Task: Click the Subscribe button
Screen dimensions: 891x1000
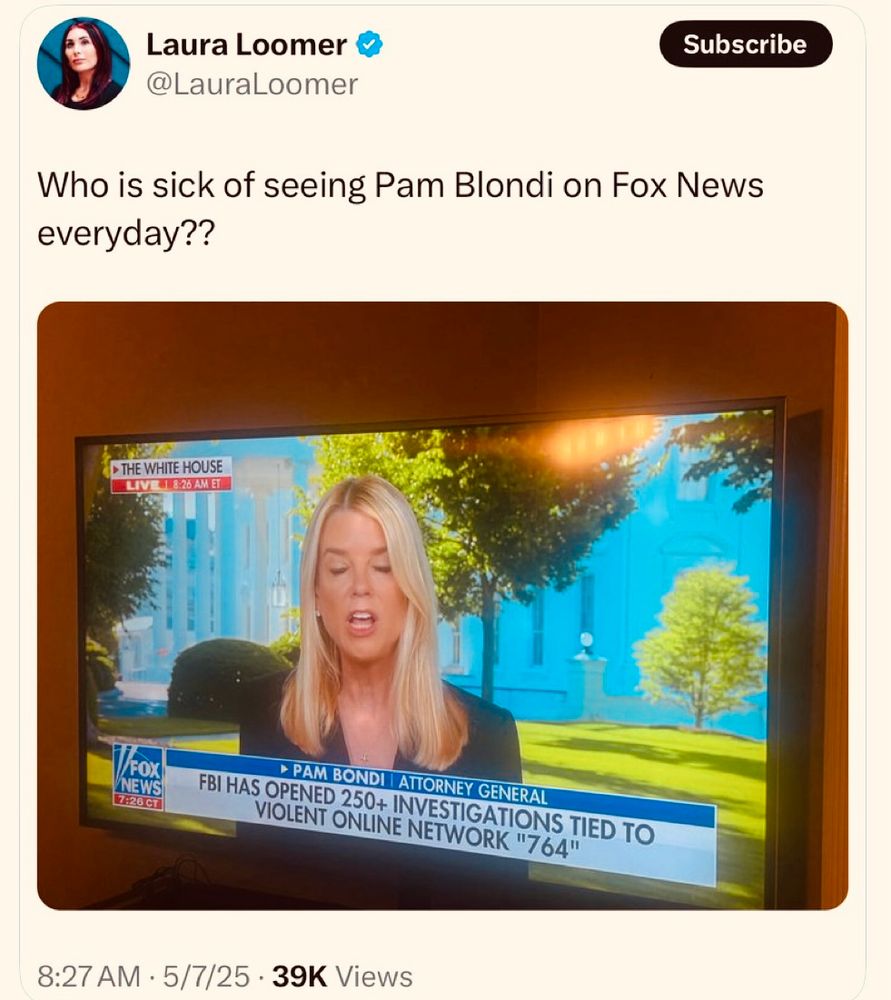Action: tap(746, 44)
